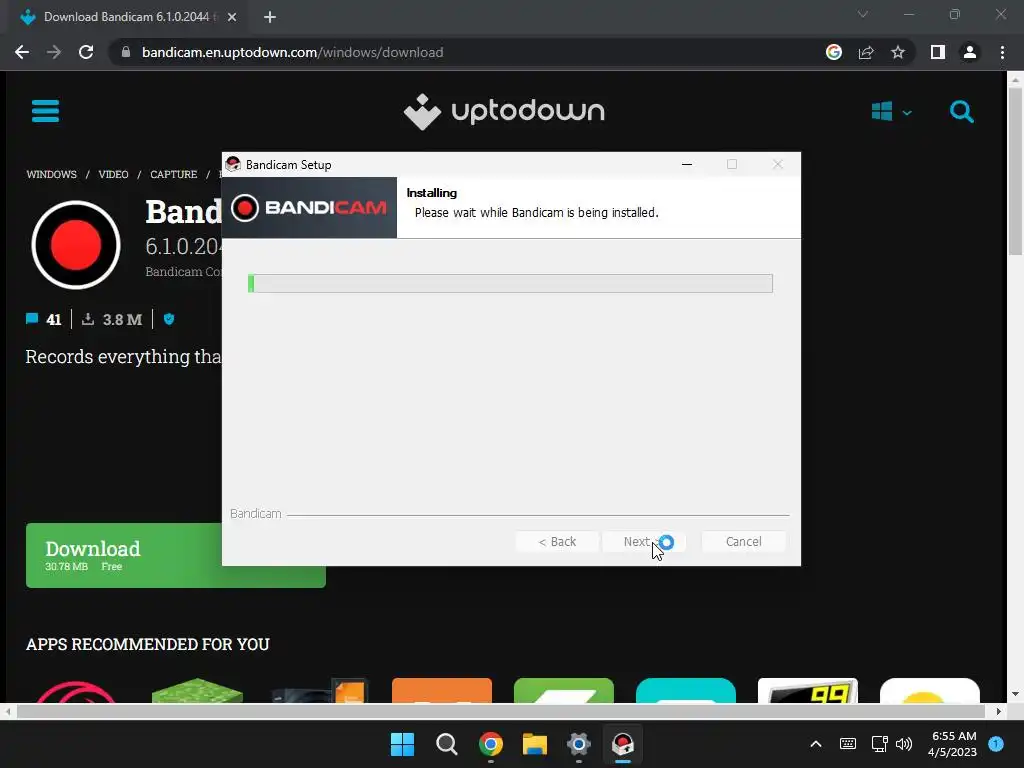Click the touch keyboard tray icon
This screenshot has height=768, width=1024.
[x=848, y=744]
